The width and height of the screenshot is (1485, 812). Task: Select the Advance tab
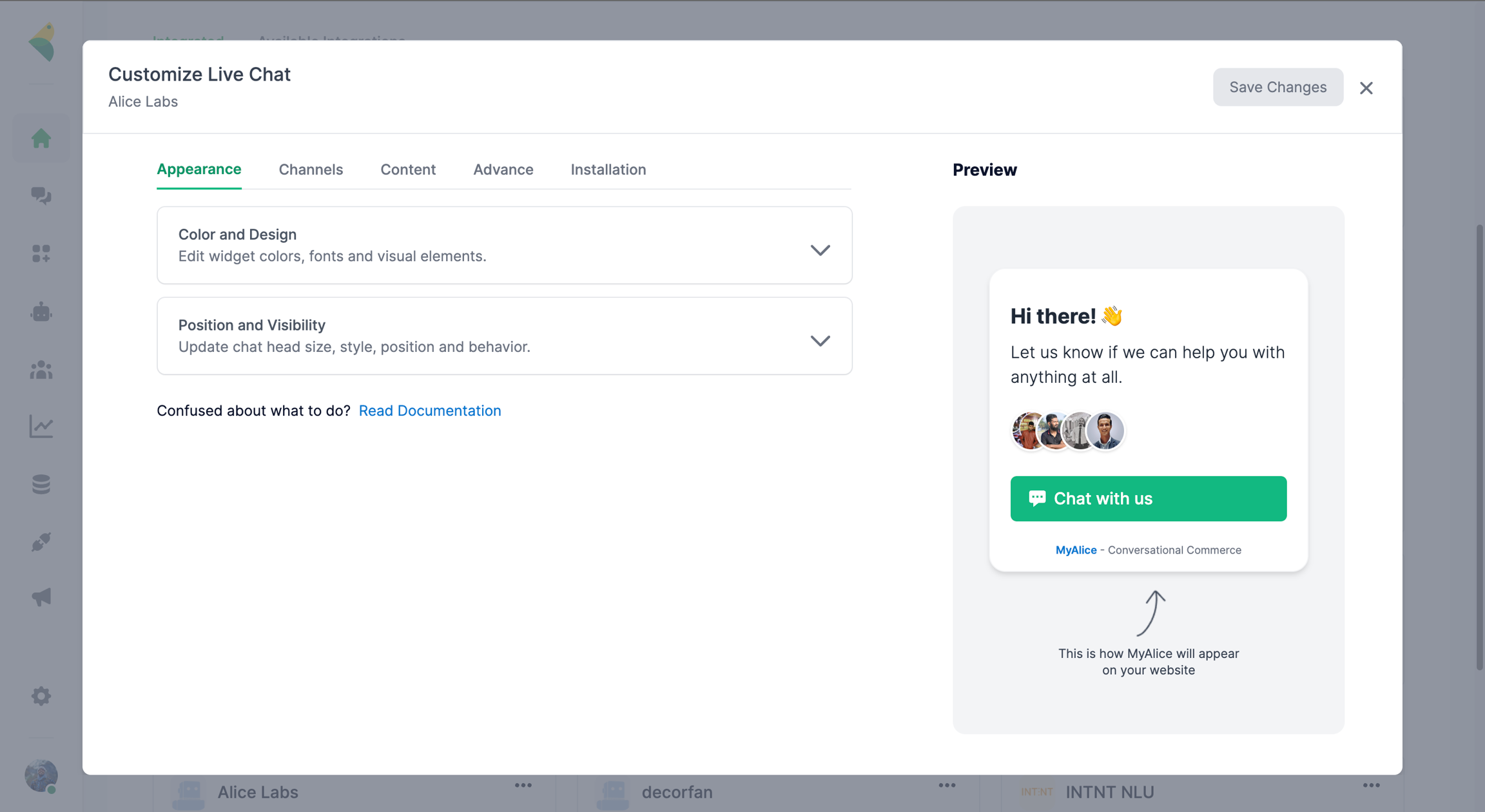[503, 169]
